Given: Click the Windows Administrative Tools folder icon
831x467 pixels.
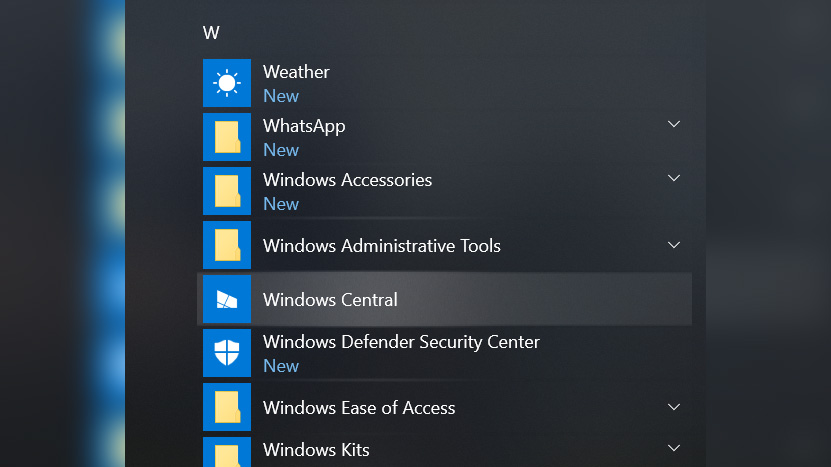Looking at the screenshot, I should click(227, 245).
